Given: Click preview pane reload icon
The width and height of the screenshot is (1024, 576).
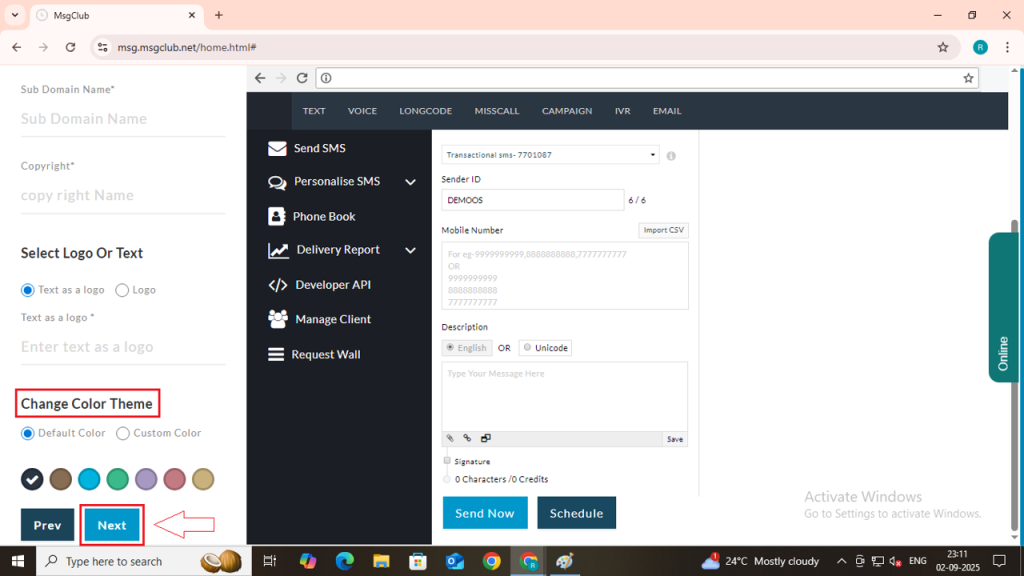Looking at the screenshot, I should point(302,78).
